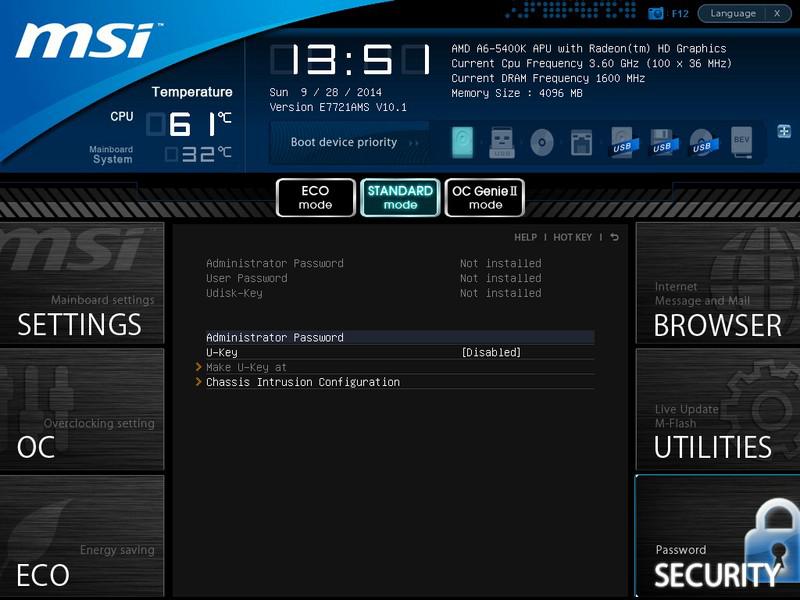Click the plus icon beside boot device list
Image resolution: width=800 pixels, height=600 pixels.
coord(784,131)
